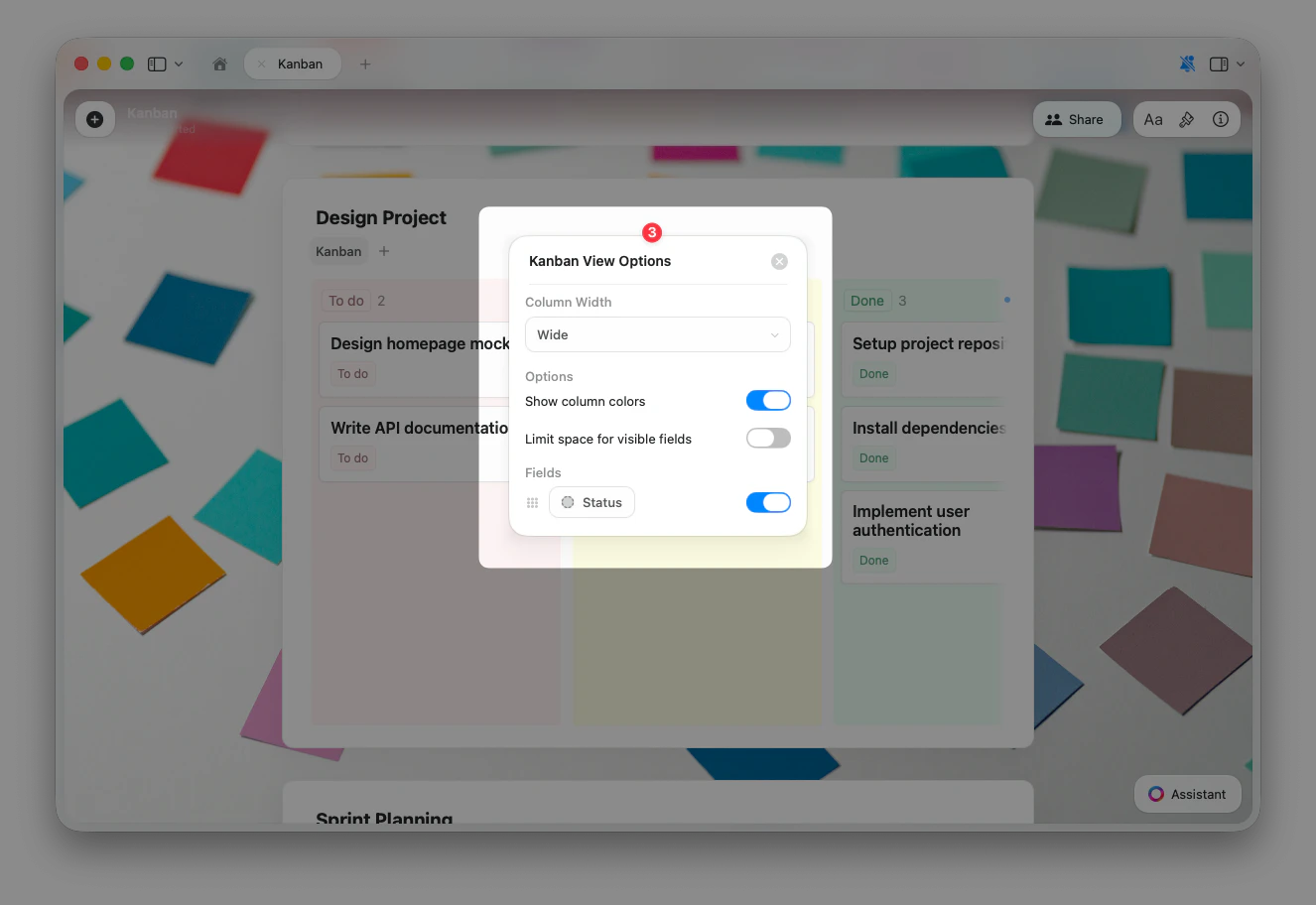
Task: Enable Limit space for visible fields
Action: 768,438
